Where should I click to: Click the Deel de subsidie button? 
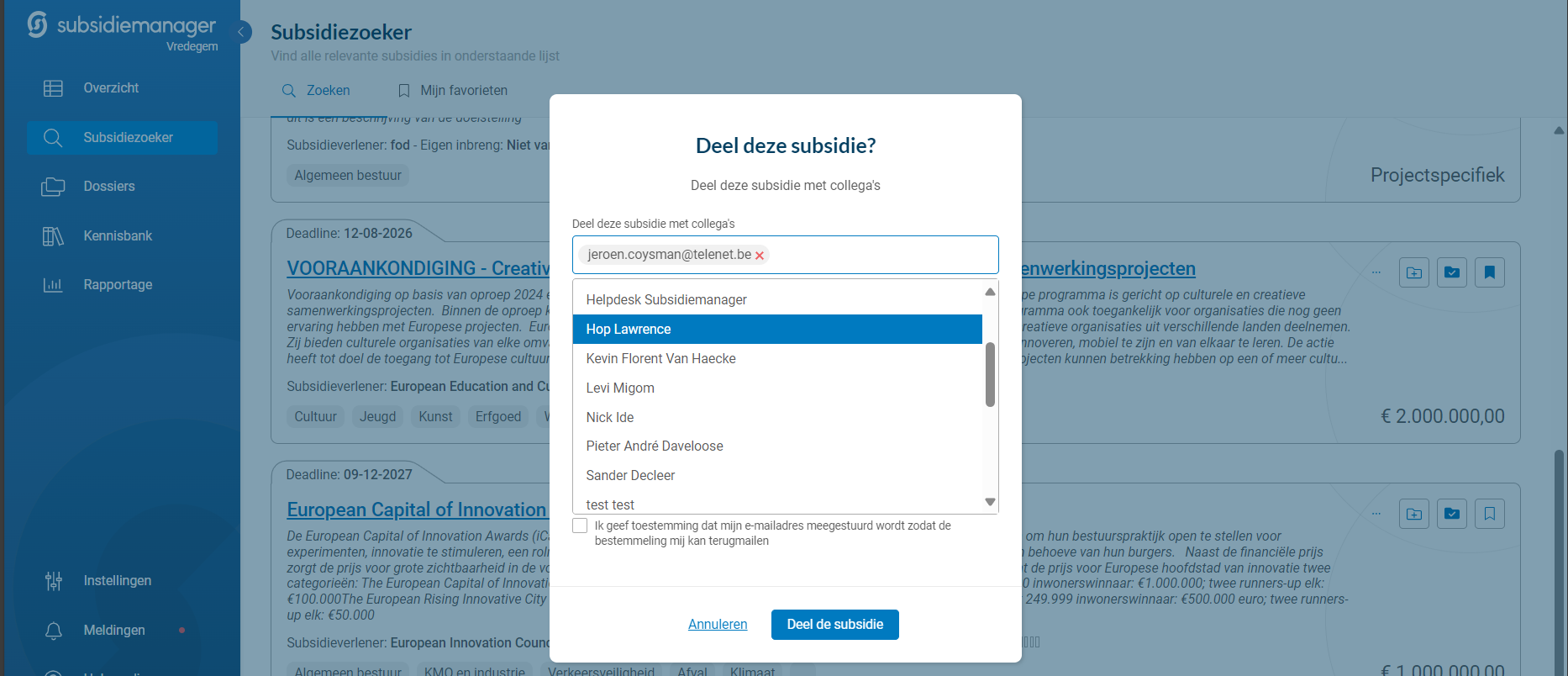(x=834, y=625)
